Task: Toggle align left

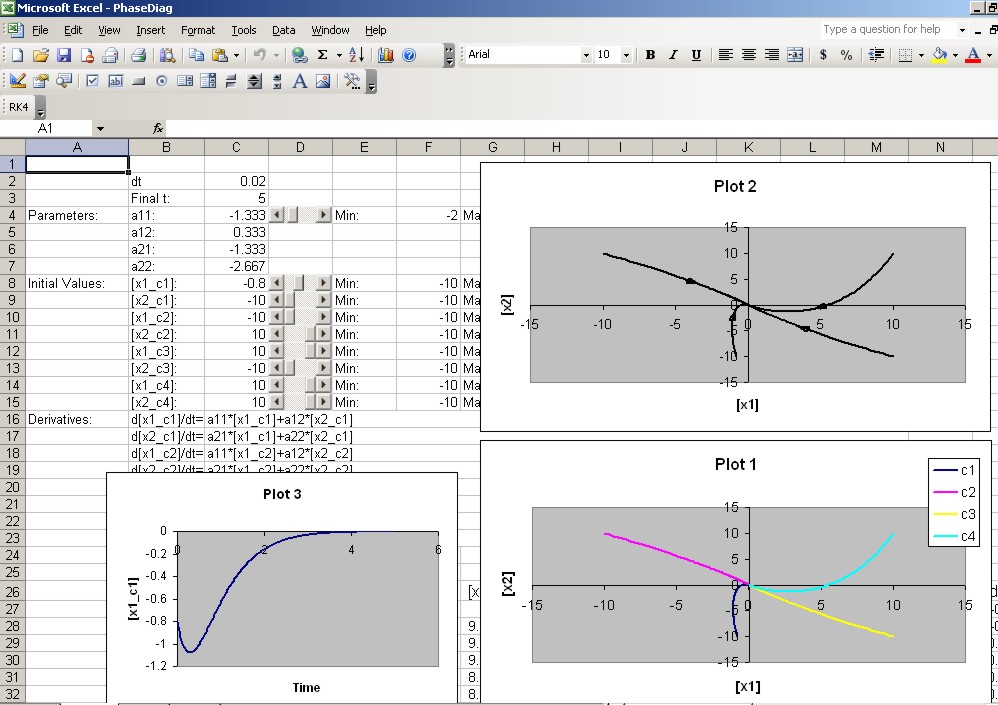Action: [725, 55]
